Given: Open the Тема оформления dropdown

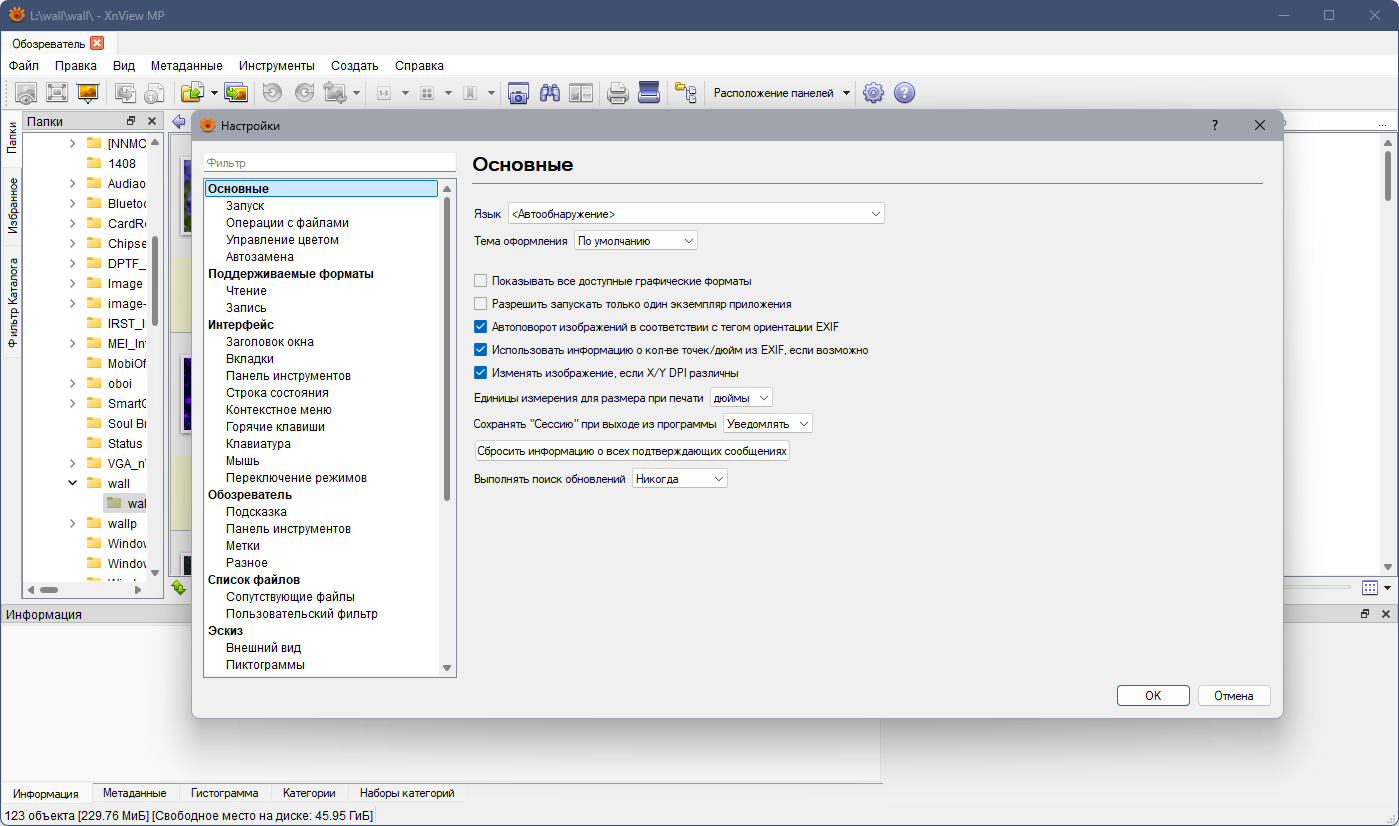Looking at the screenshot, I should point(636,241).
